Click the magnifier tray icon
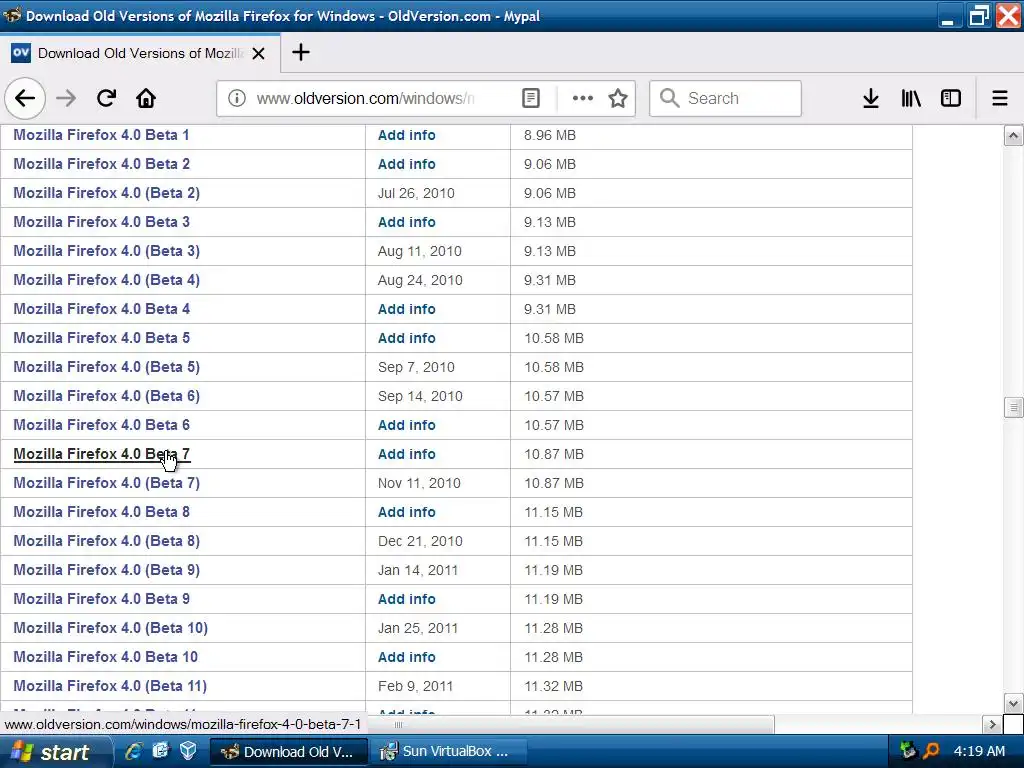Image resolution: width=1024 pixels, height=768 pixels. (931, 752)
